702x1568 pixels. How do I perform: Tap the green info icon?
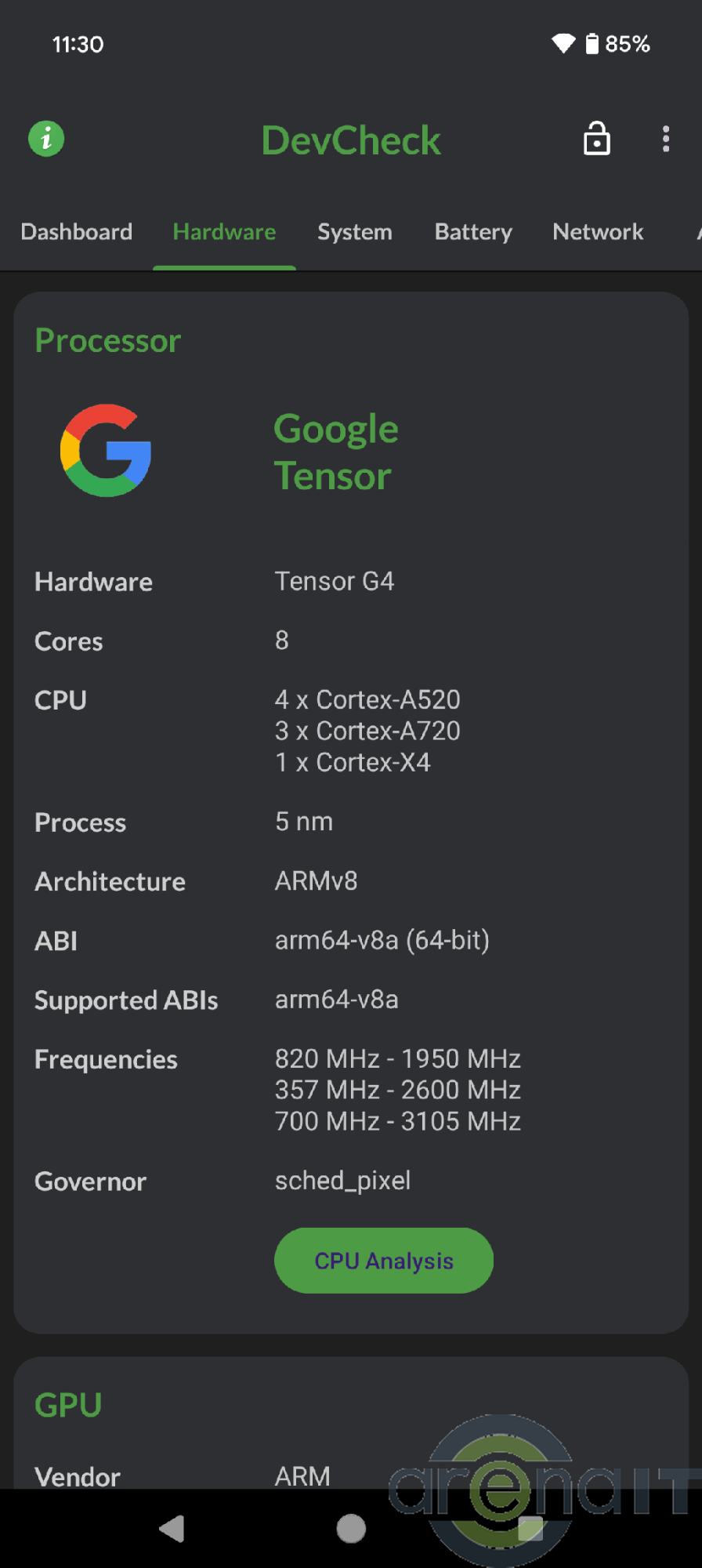tap(46, 140)
